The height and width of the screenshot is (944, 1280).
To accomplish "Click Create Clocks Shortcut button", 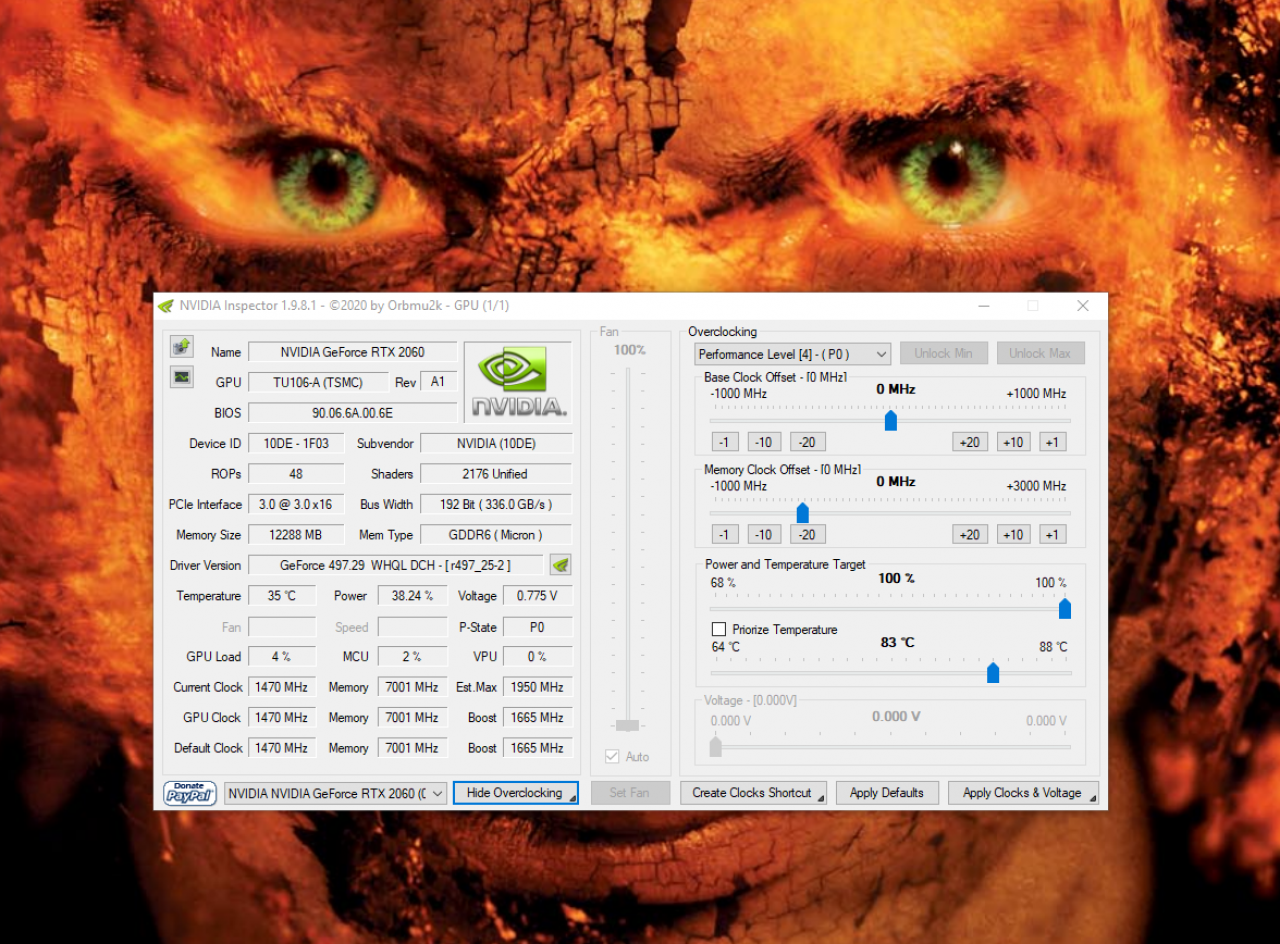I will tap(753, 793).
